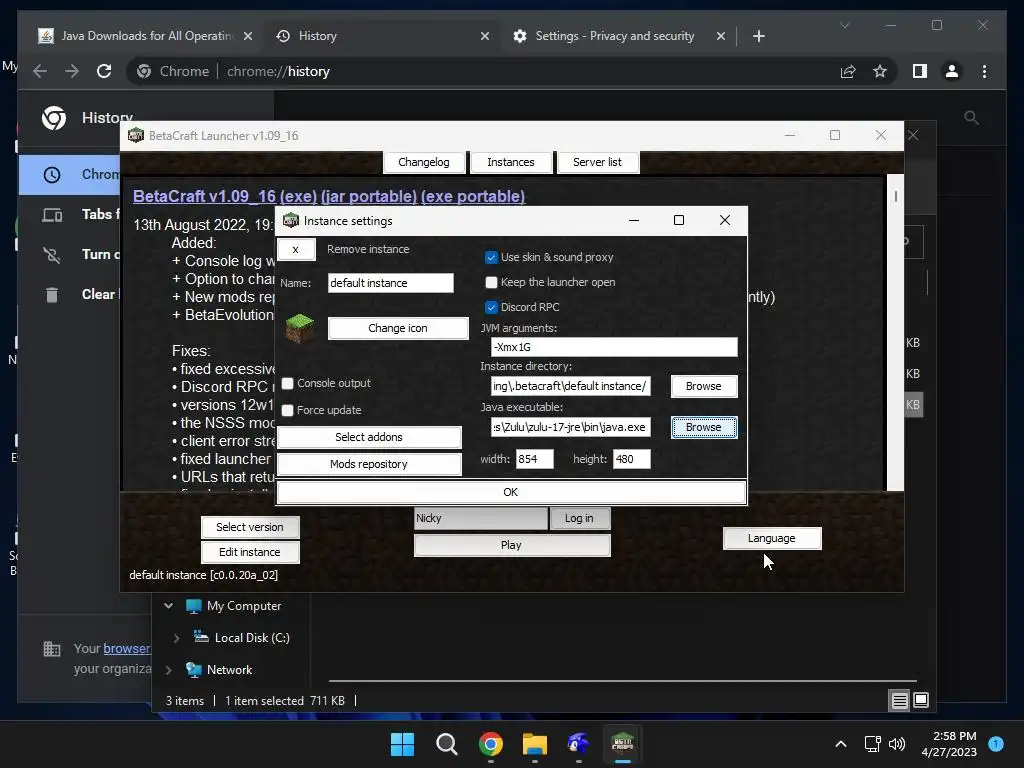
Task: Close the History tab
Action: 485,36
